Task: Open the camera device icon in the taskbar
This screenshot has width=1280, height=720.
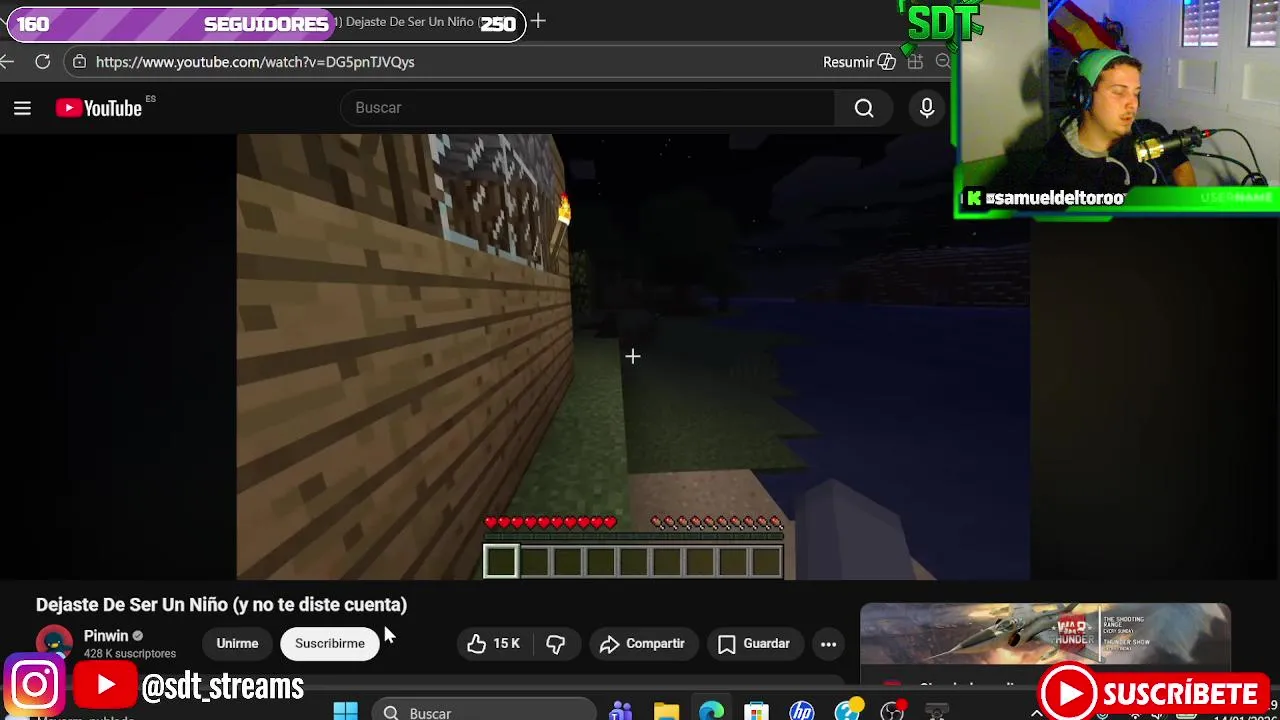Action: click(937, 712)
